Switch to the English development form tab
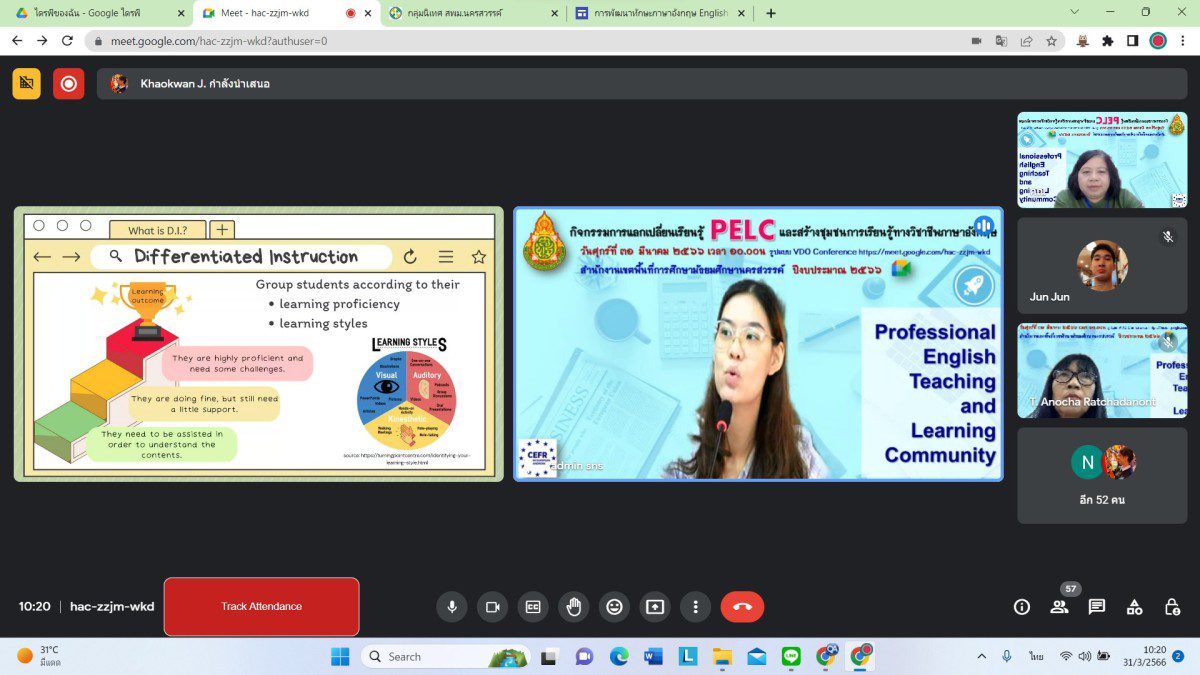The height and width of the screenshot is (675, 1200). click(660, 13)
